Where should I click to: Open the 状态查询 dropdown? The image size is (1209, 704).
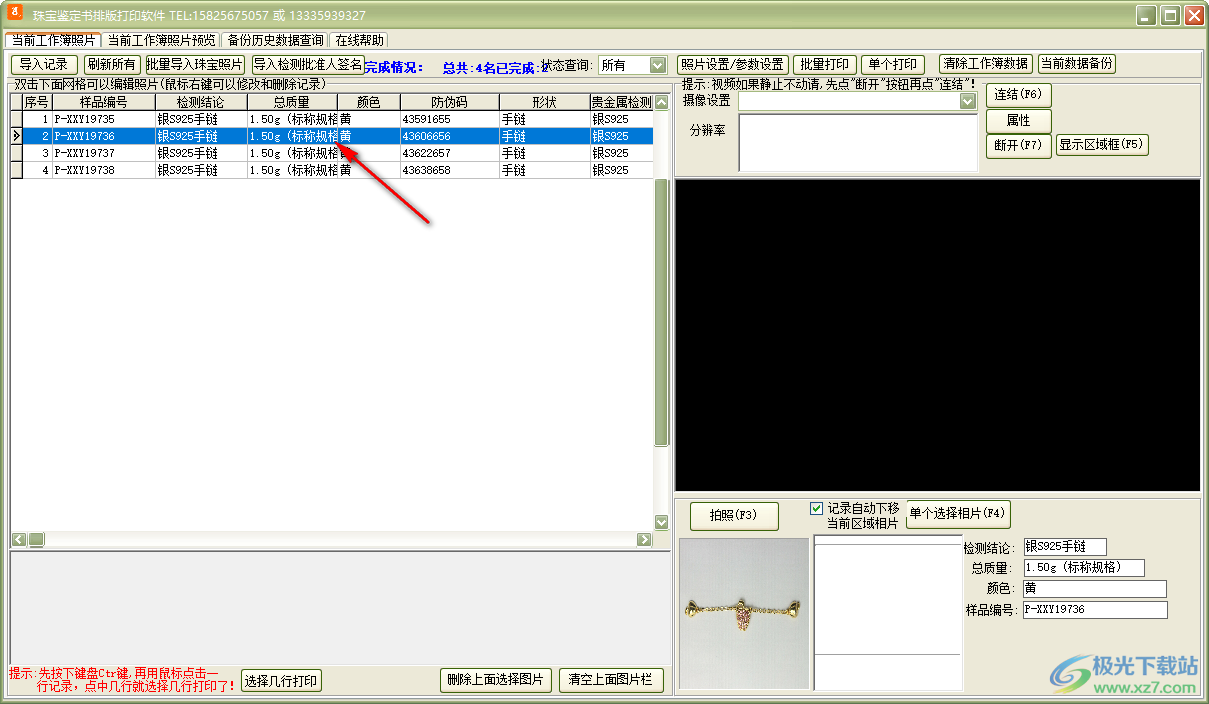[657, 65]
